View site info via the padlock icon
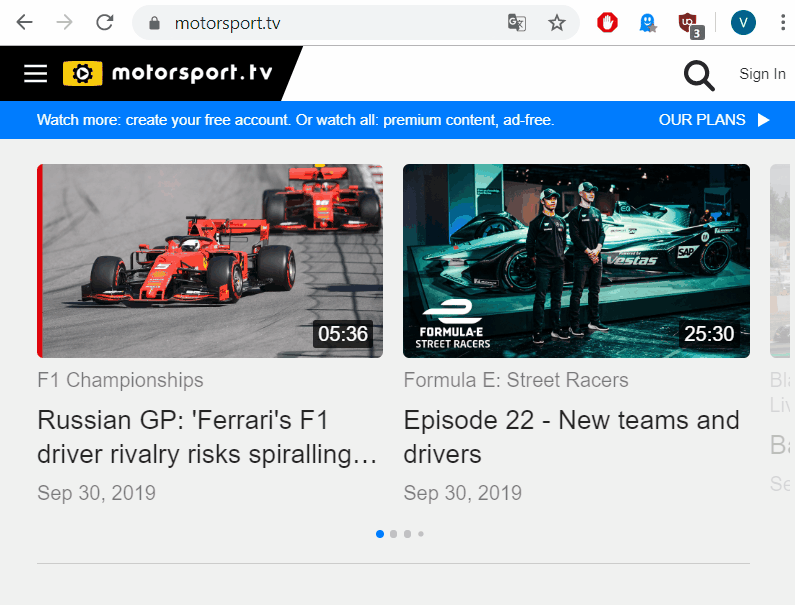 [155, 23]
